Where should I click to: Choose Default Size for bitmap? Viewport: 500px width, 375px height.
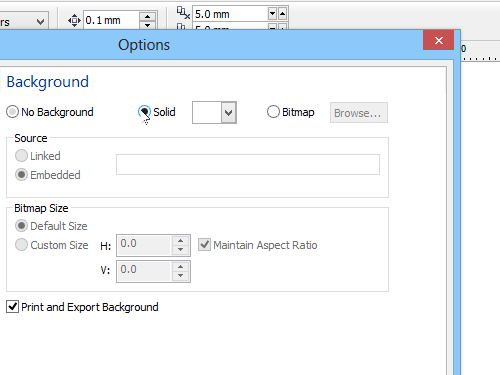click(x=21, y=226)
